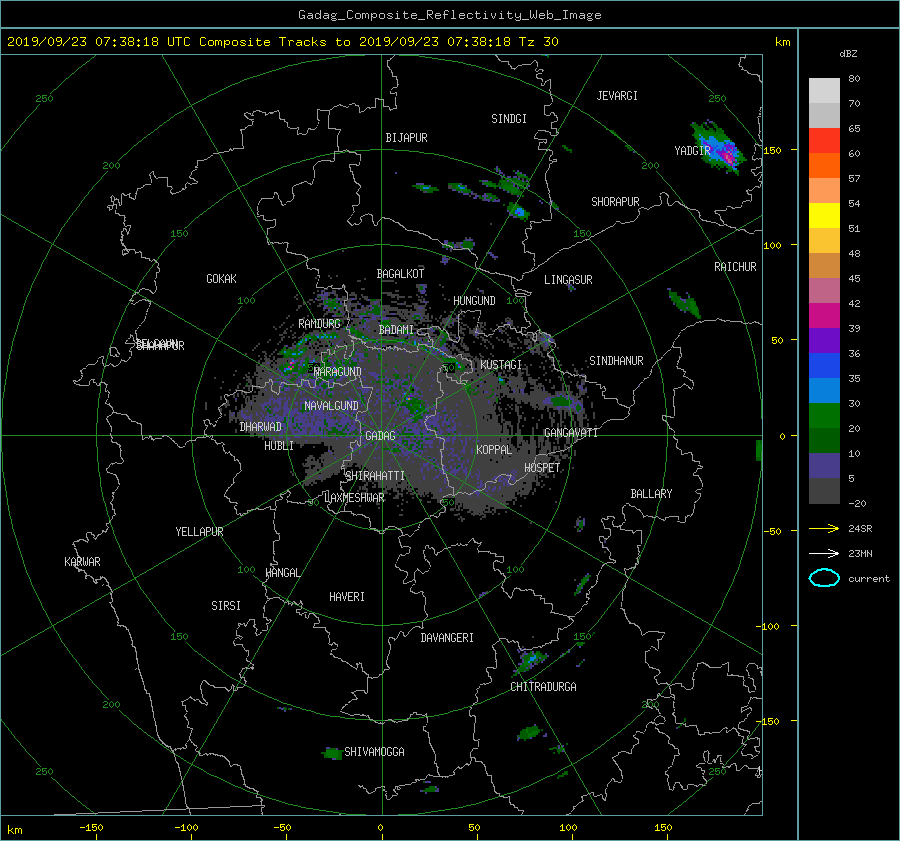
Task: Select the magenta 39-42 dBZ color band
Action: point(824,316)
